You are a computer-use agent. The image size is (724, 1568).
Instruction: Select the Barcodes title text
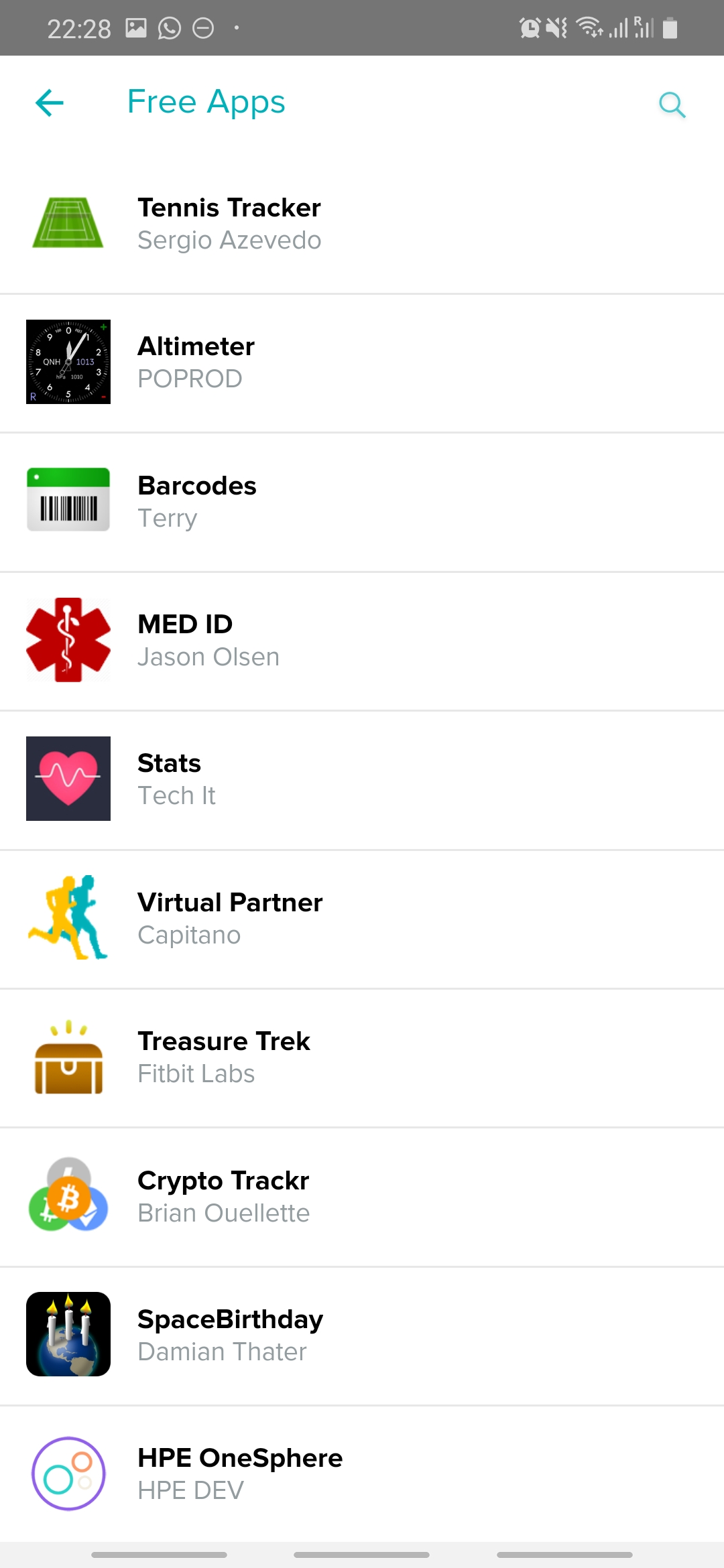tap(197, 486)
